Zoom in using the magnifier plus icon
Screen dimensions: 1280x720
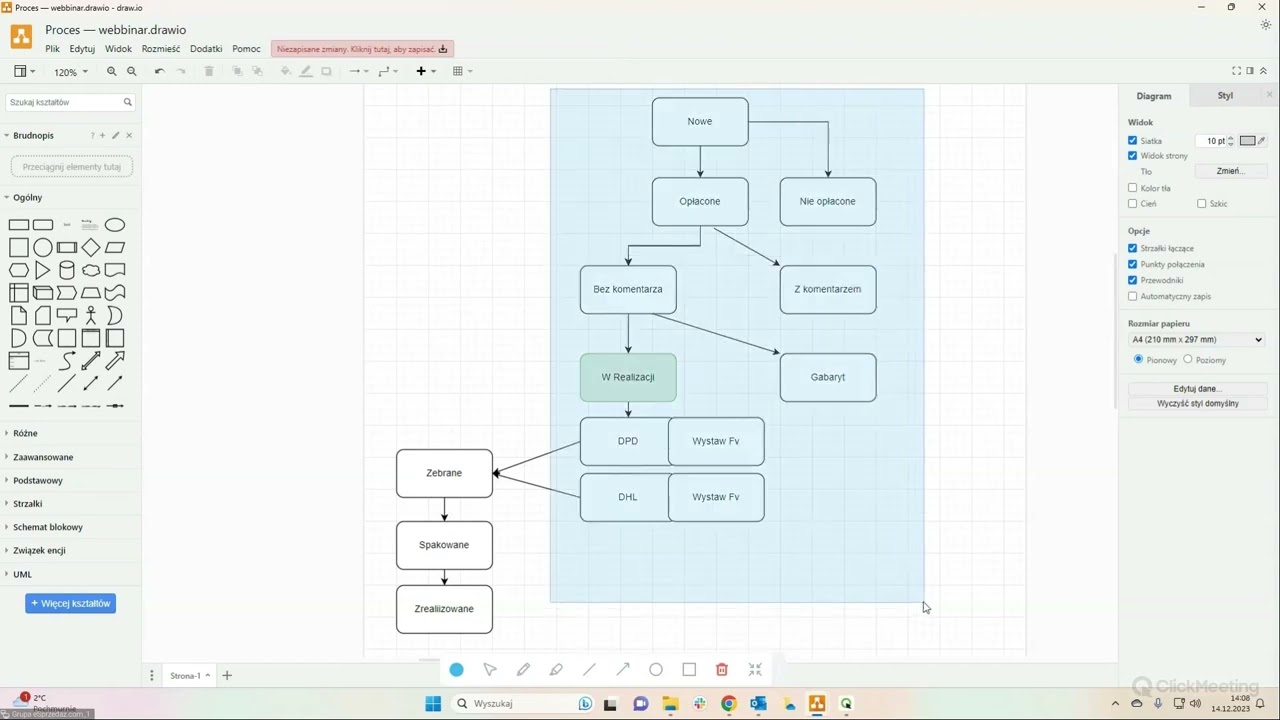[112, 71]
